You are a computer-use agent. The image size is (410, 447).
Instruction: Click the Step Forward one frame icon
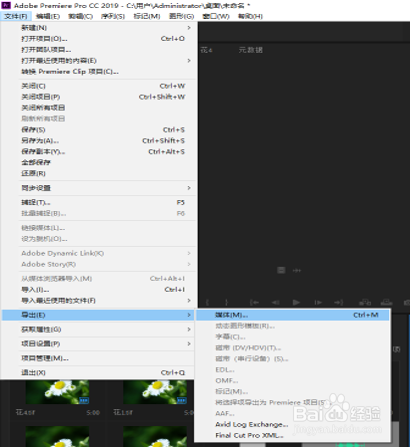tap(318, 302)
